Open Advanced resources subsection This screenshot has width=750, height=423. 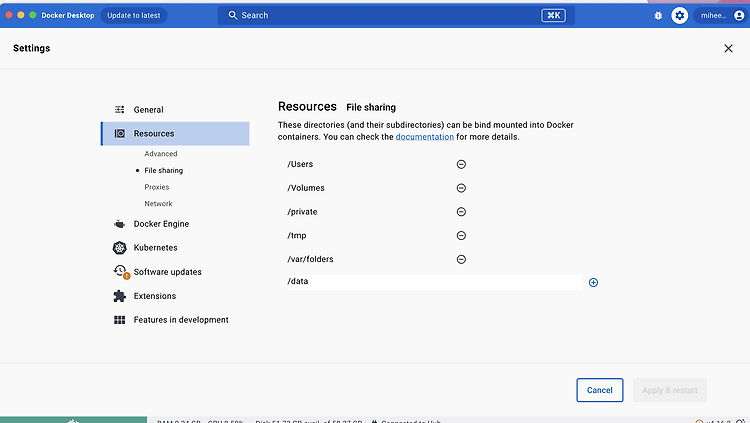point(161,154)
